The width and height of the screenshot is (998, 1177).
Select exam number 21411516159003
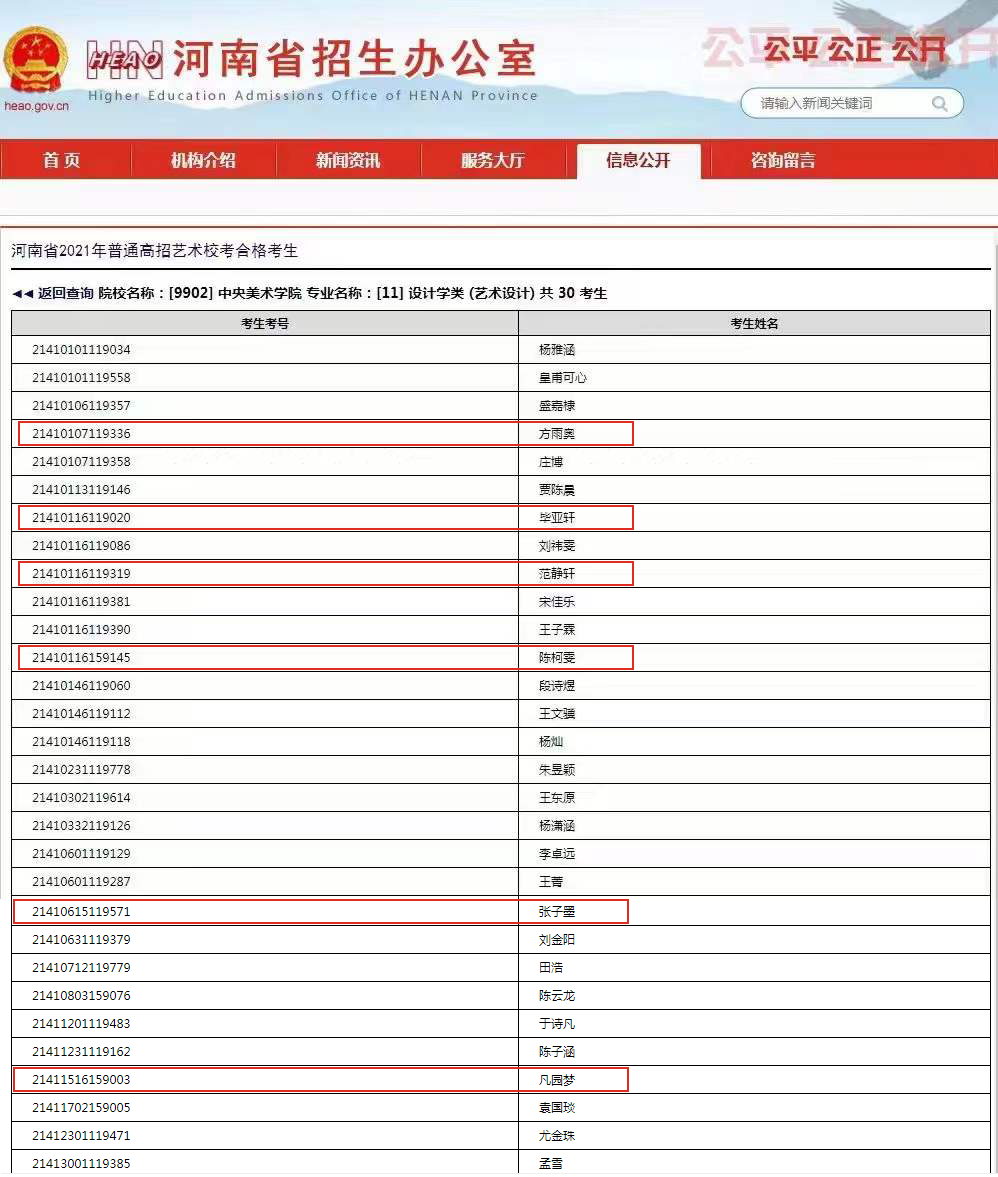[x=81, y=1080]
